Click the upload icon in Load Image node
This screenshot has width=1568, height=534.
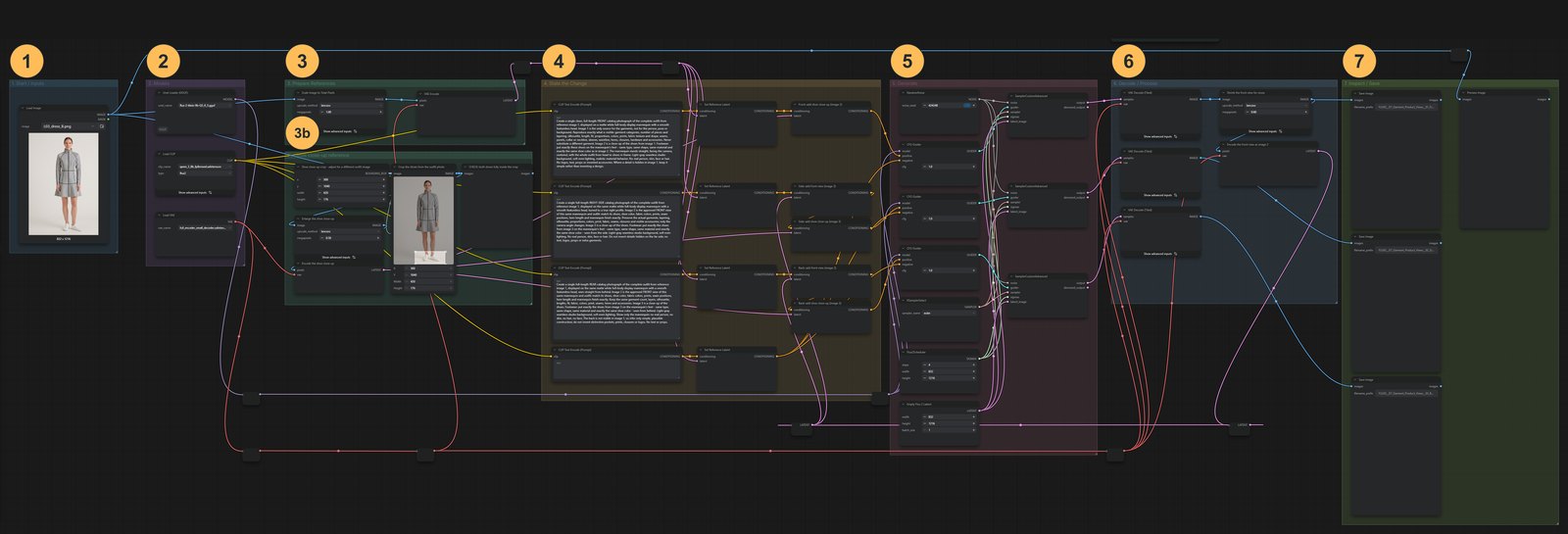pos(101,126)
